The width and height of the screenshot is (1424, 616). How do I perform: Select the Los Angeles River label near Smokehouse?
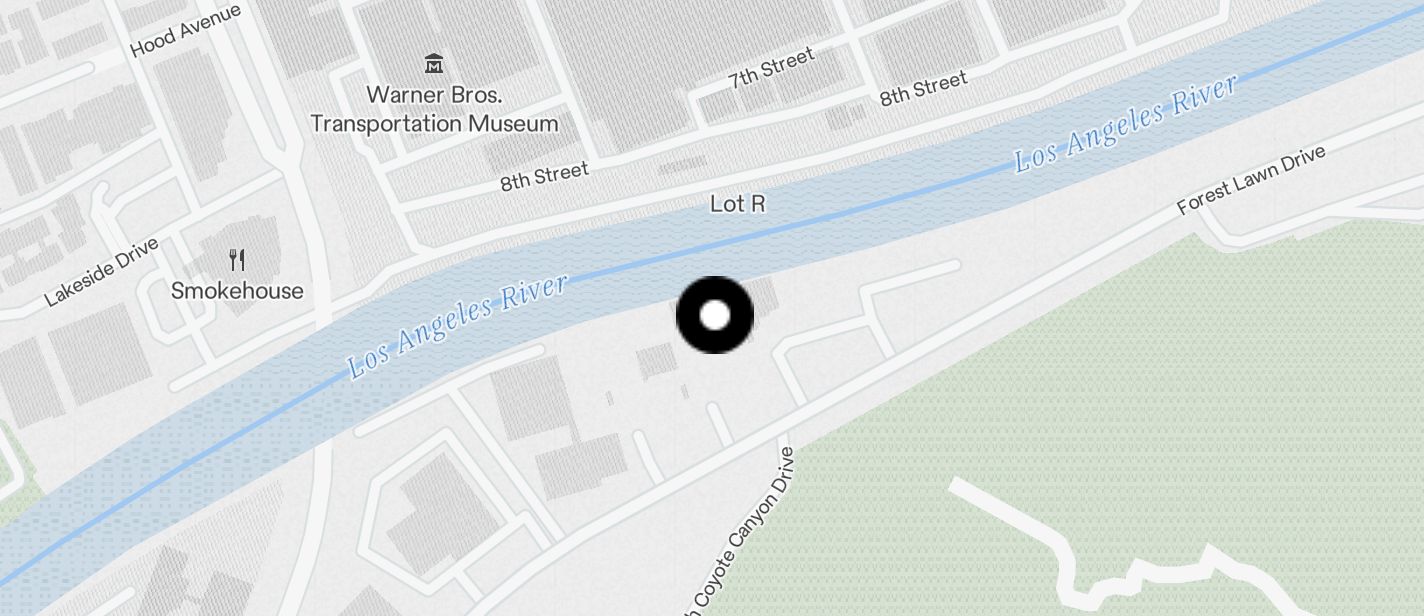pyautogui.click(x=458, y=326)
